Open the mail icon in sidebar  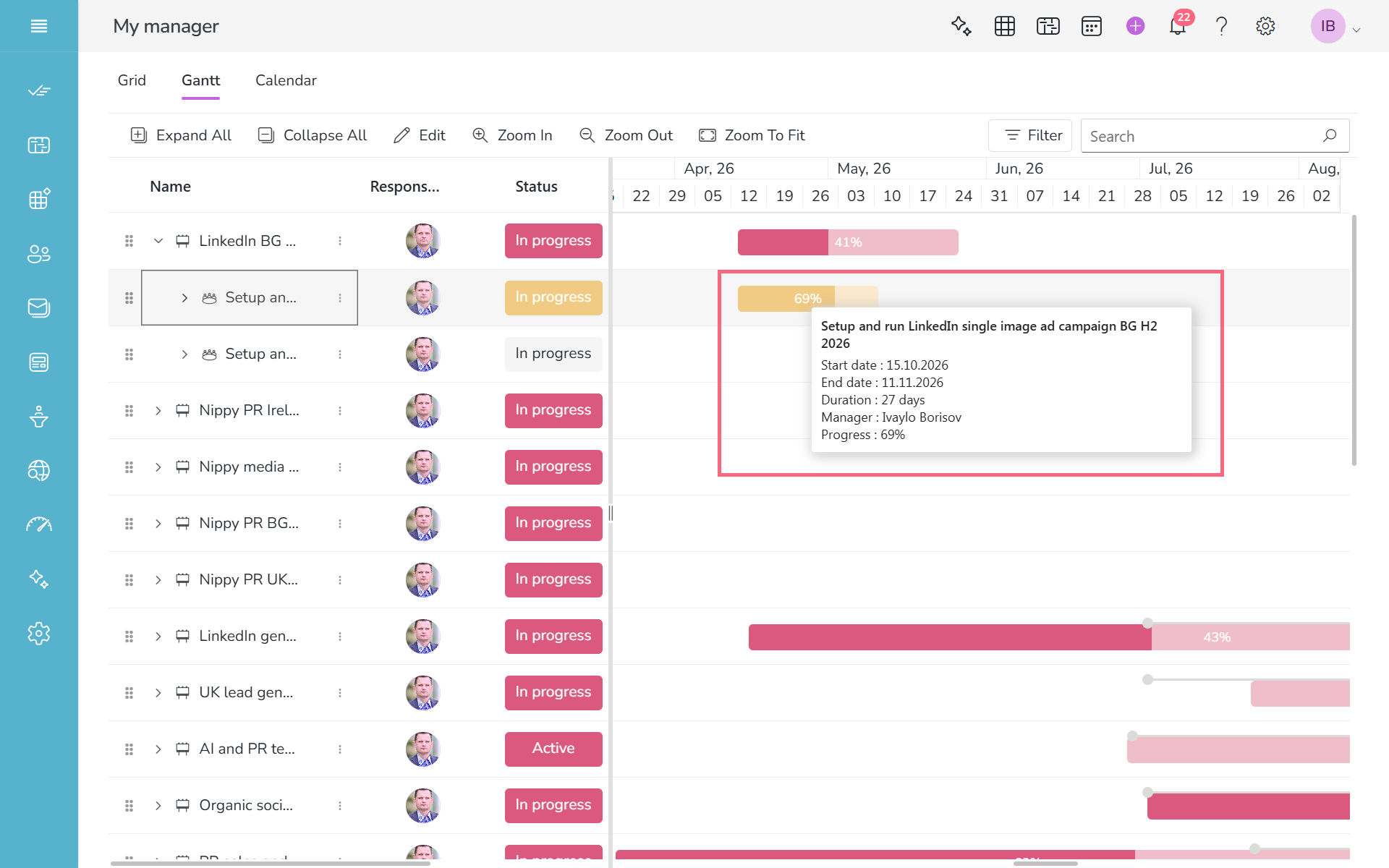pyautogui.click(x=39, y=308)
